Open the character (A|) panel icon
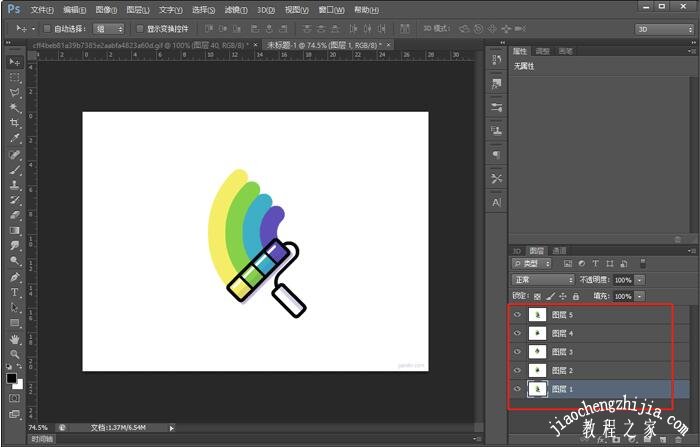Viewport: 700px width, 447px height. pyautogui.click(x=496, y=201)
